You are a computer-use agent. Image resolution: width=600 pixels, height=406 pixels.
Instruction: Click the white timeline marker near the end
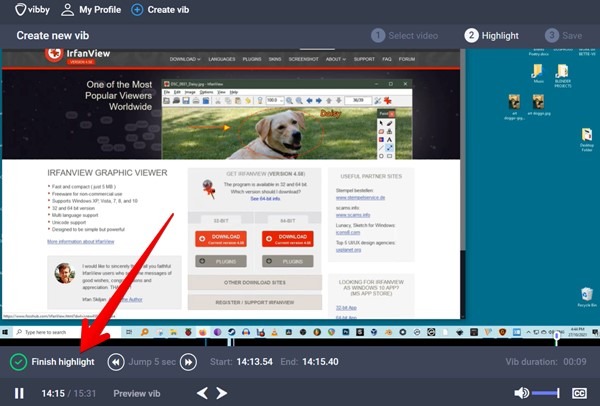tap(557, 338)
